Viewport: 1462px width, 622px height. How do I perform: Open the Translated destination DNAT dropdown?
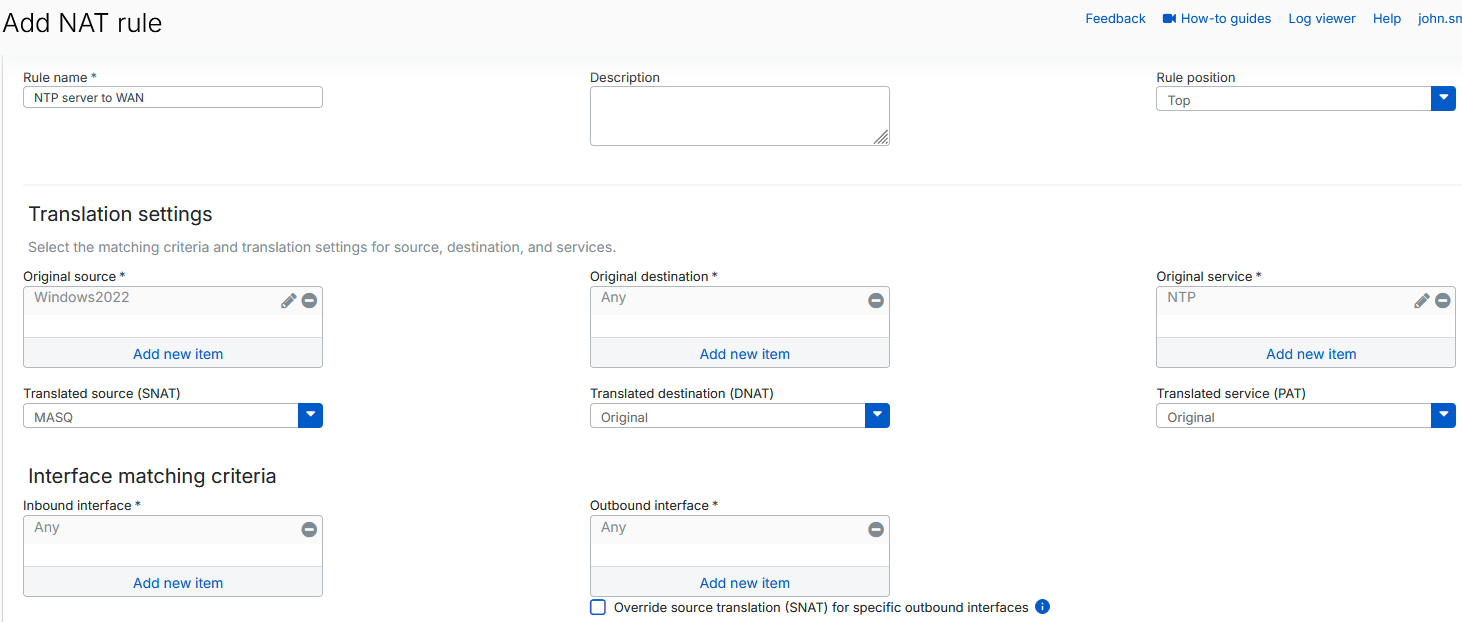(x=877, y=415)
